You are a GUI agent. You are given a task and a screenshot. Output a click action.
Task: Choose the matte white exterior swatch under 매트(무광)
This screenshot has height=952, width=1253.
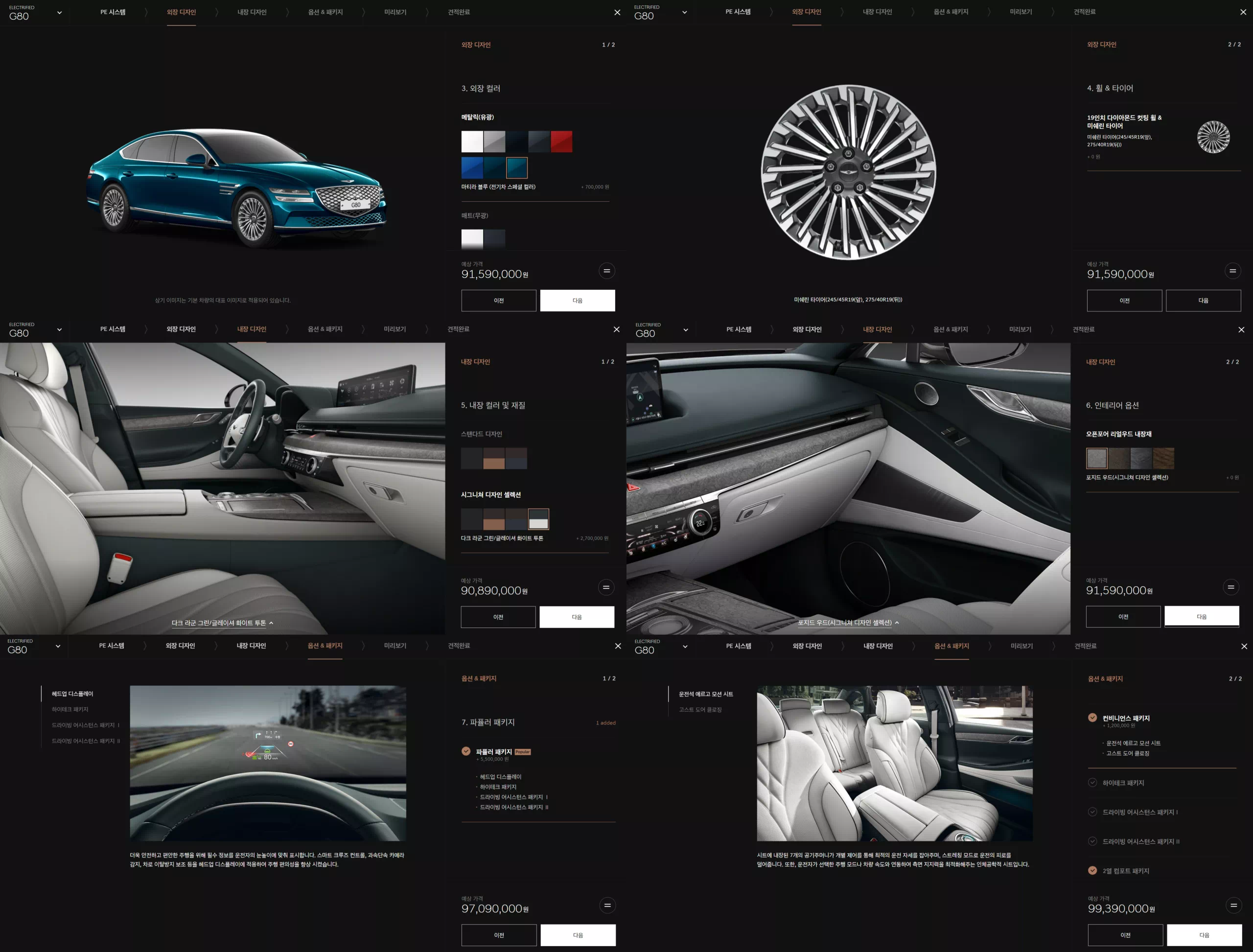pyautogui.click(x=471, y=238)
